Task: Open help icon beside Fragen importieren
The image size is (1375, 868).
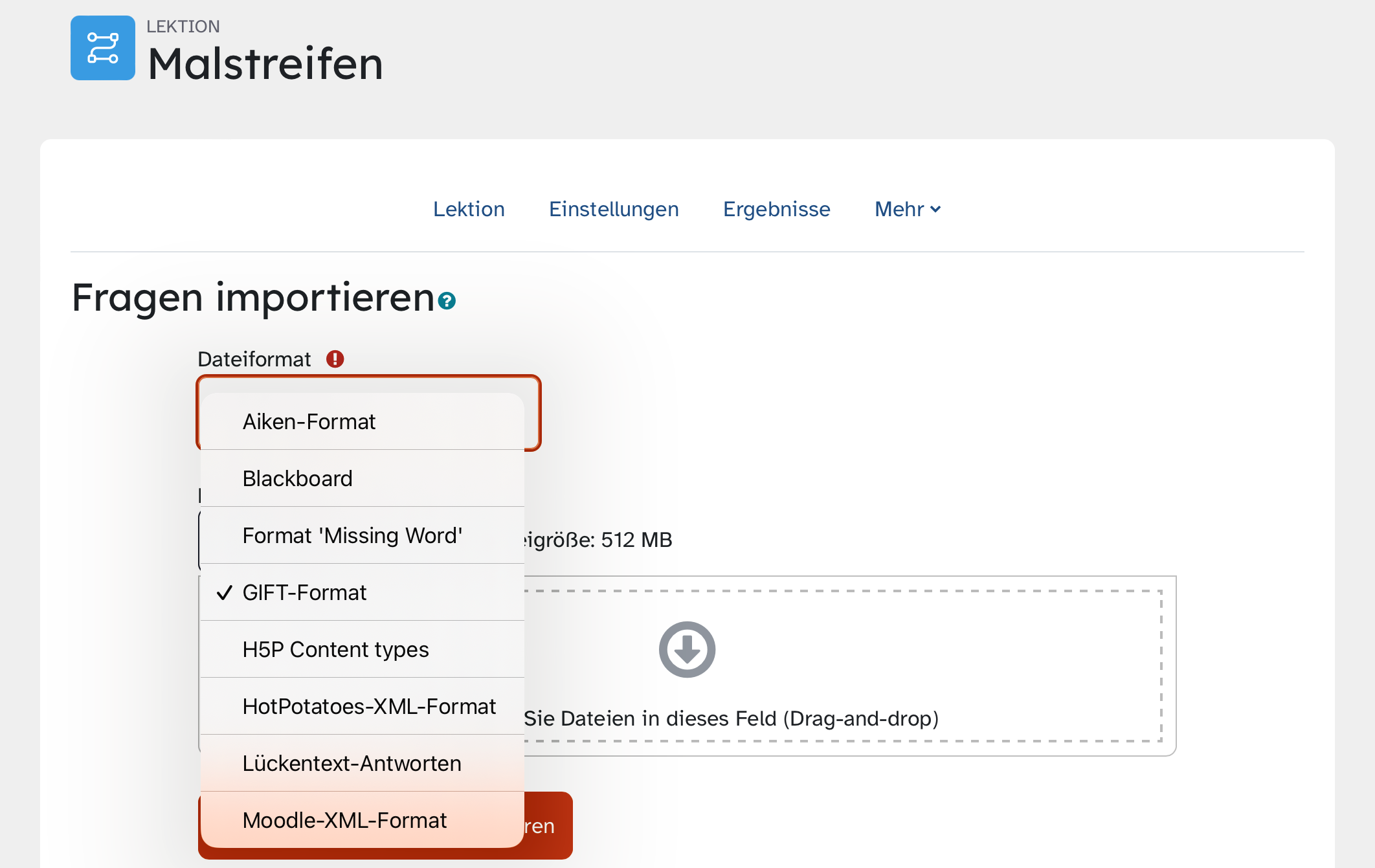Action: [447, 301]
